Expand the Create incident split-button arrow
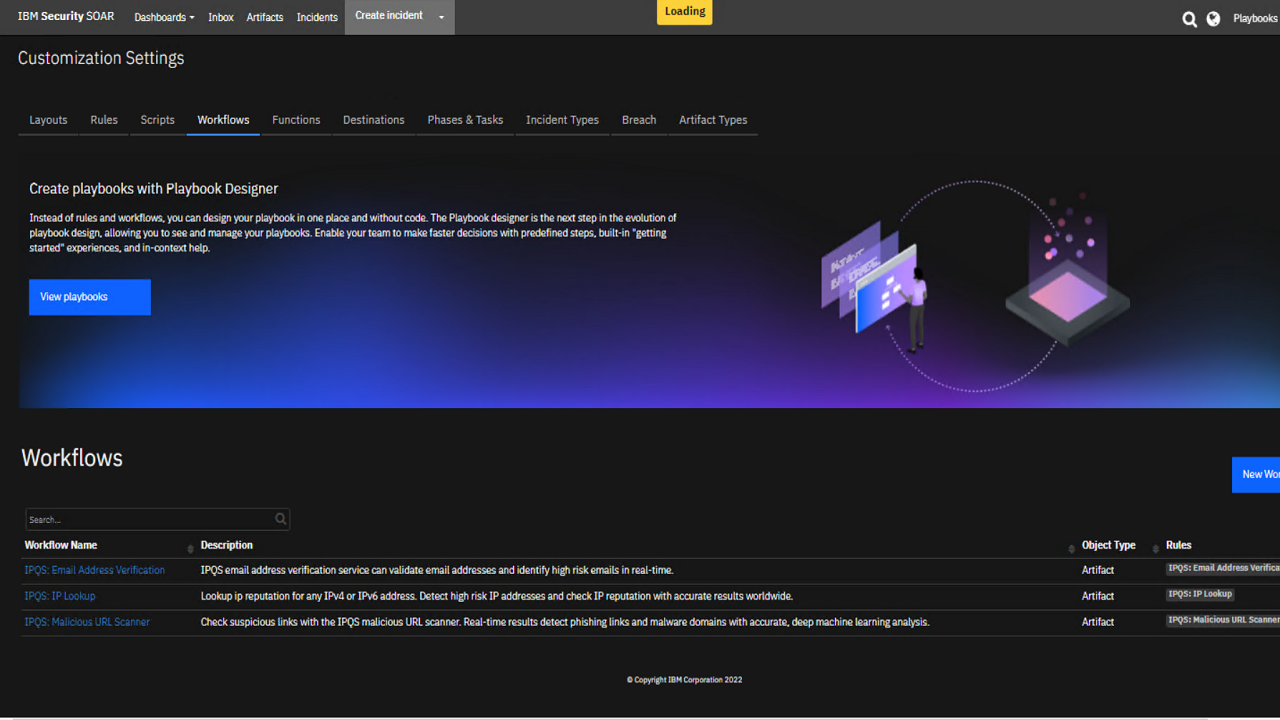This screenshot has height=720, width=1280. click(441, 17)
